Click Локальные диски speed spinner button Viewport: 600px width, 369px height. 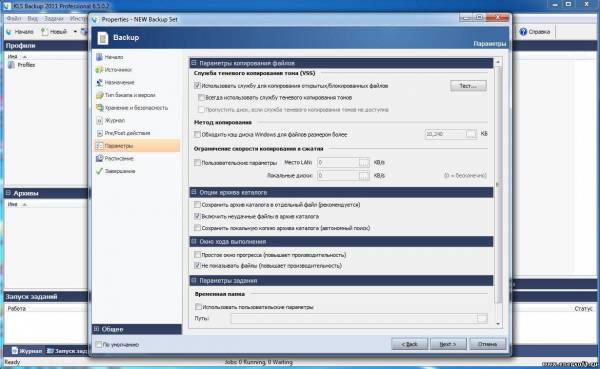click(x=364, y=176)
